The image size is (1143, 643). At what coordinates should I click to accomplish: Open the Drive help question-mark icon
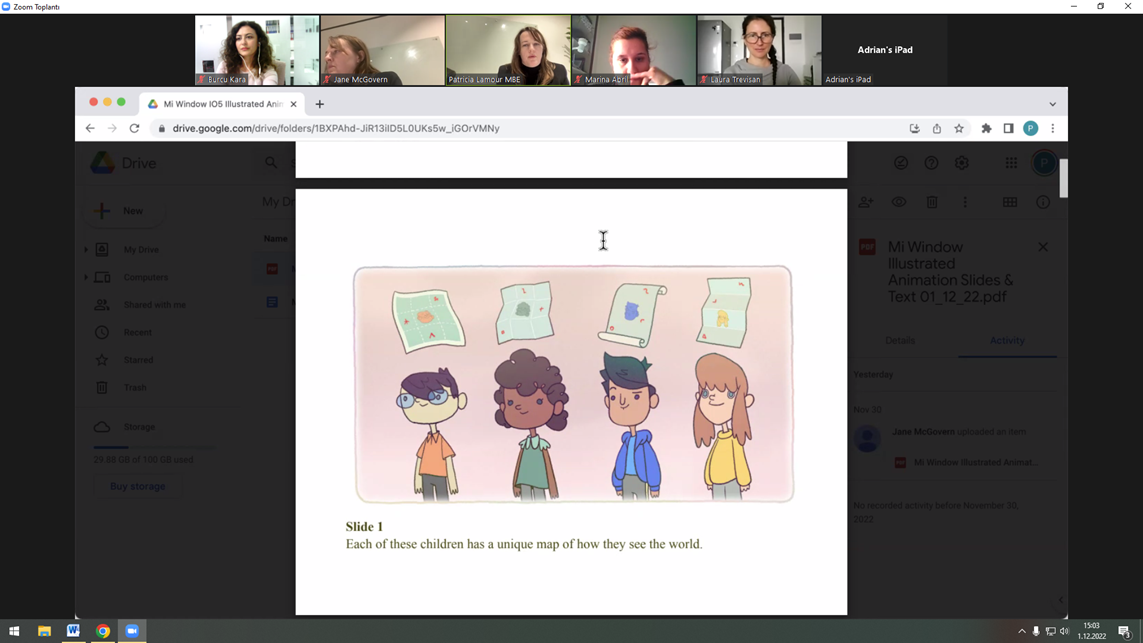point(931,163)
